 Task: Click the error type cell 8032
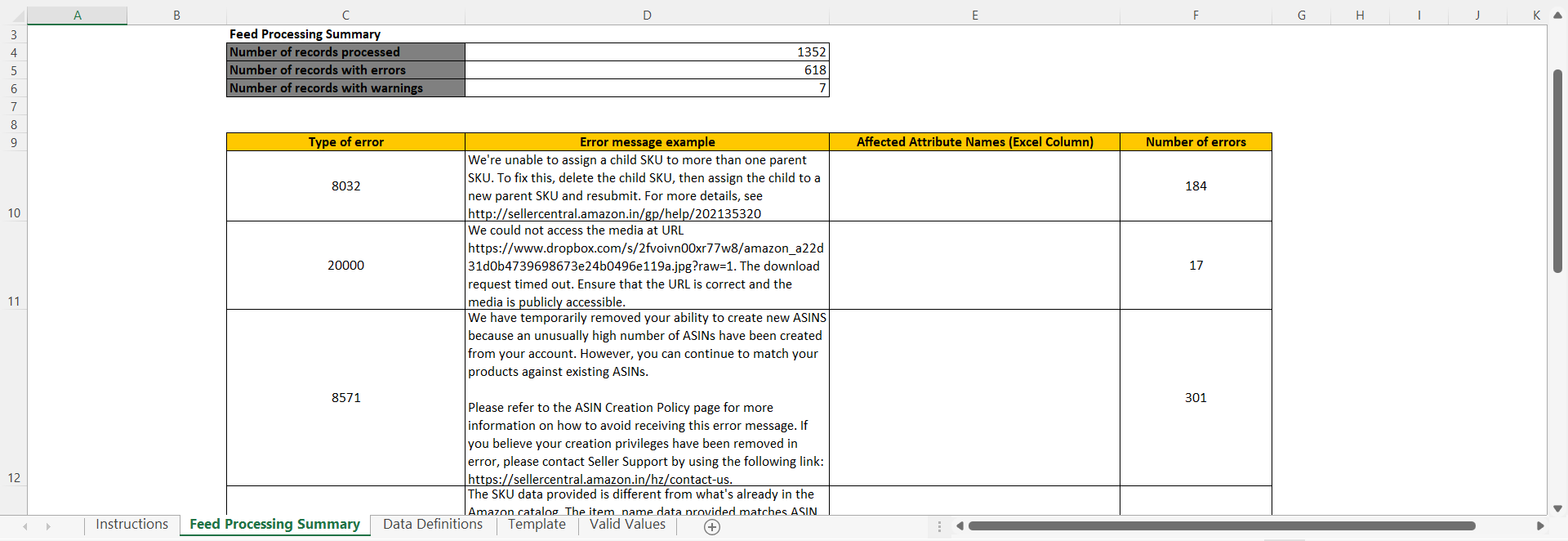pyautogui.click(x=345, y=186)
